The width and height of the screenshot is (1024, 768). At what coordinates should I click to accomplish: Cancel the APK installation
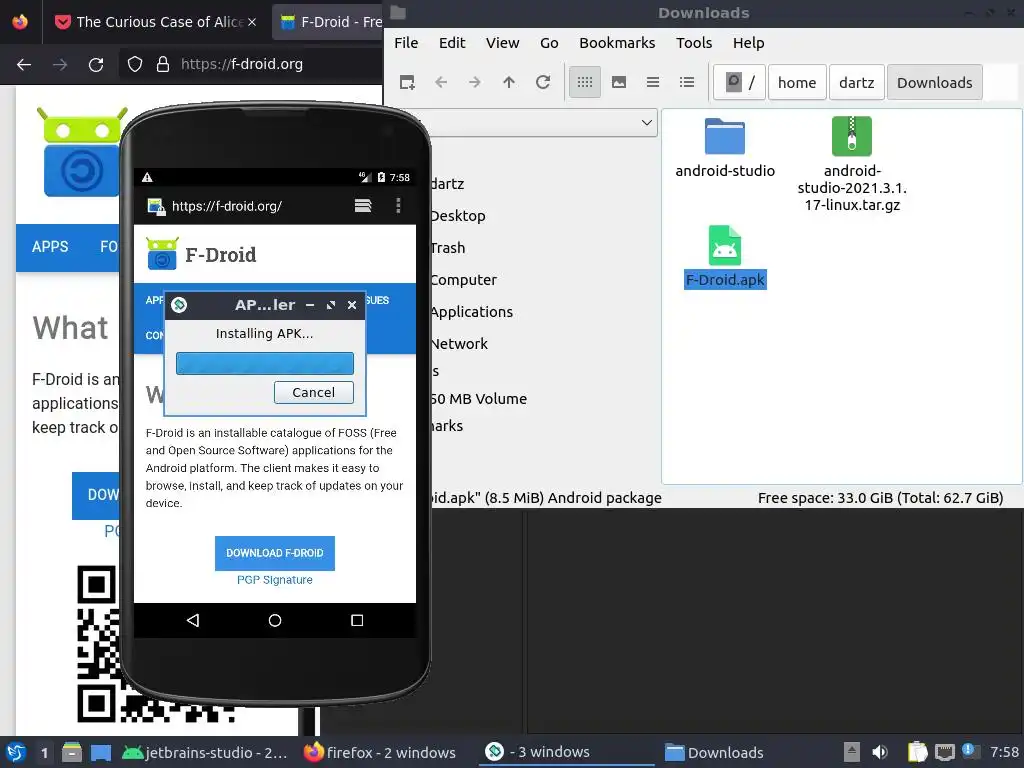(x=313, y=392)
